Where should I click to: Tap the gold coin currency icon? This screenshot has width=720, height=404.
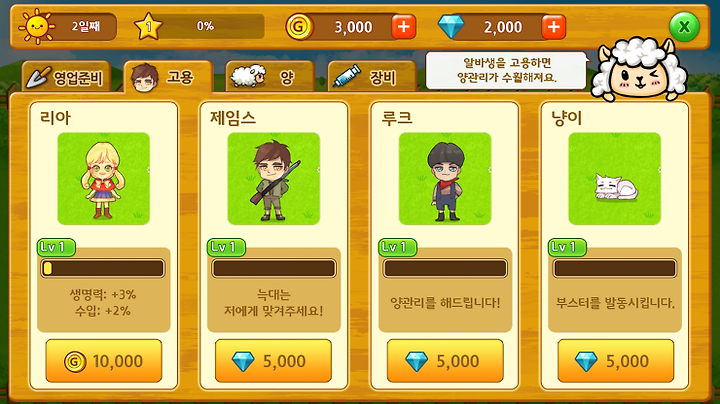coord(299,27)
